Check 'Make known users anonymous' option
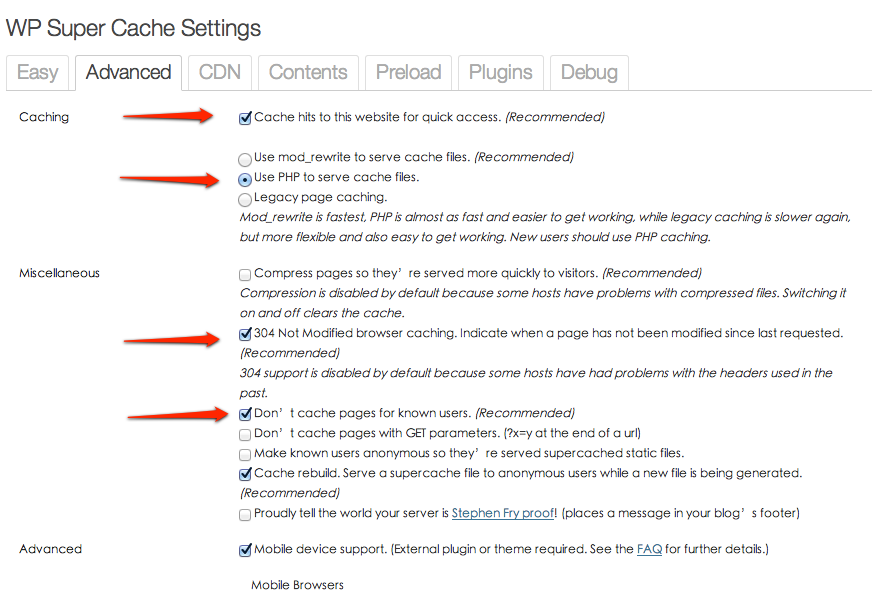 click(245, 455)
